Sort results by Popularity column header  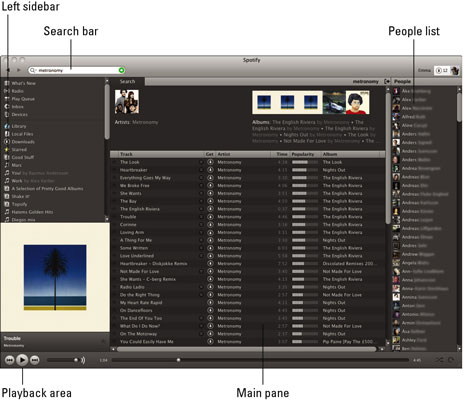tap(305, 154)
